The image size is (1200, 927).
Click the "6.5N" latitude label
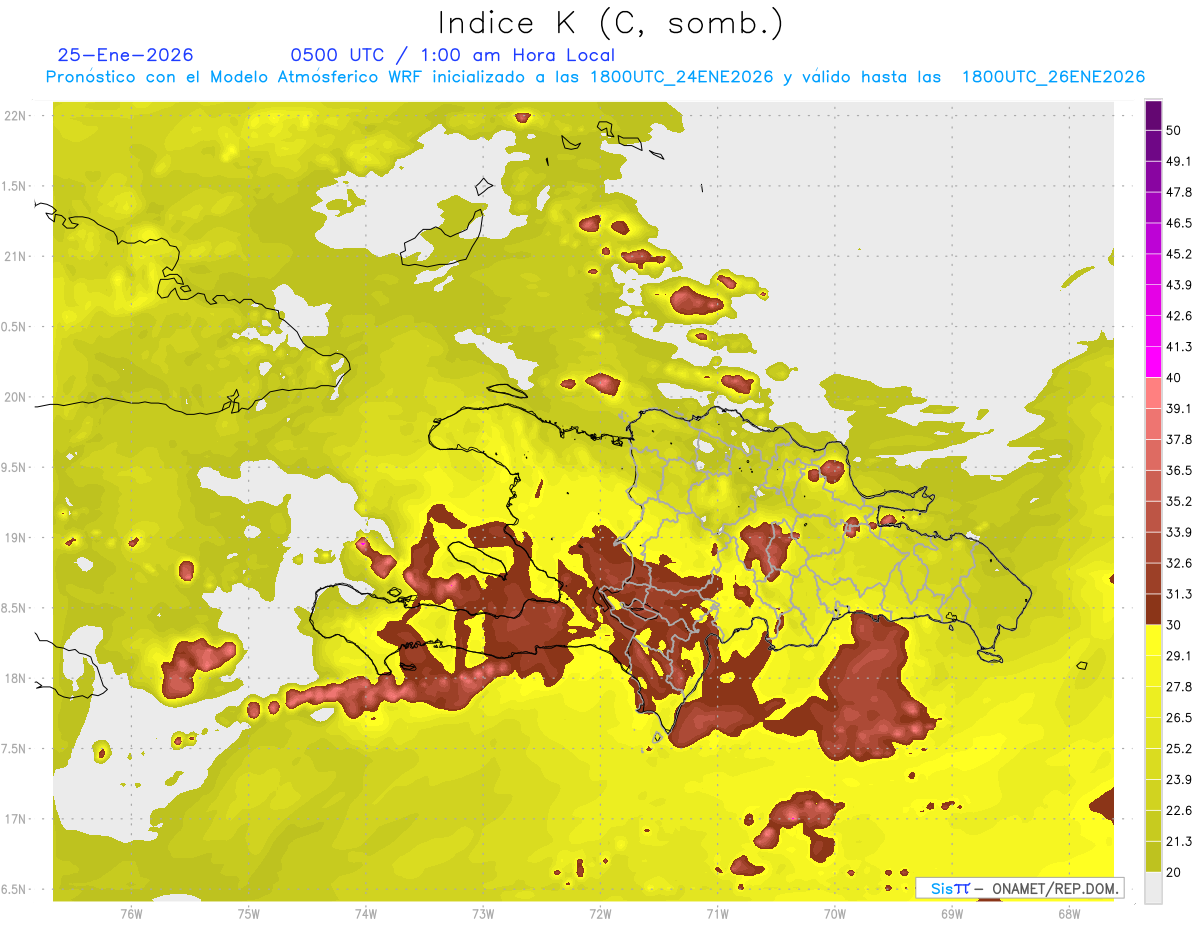(15, 889)
